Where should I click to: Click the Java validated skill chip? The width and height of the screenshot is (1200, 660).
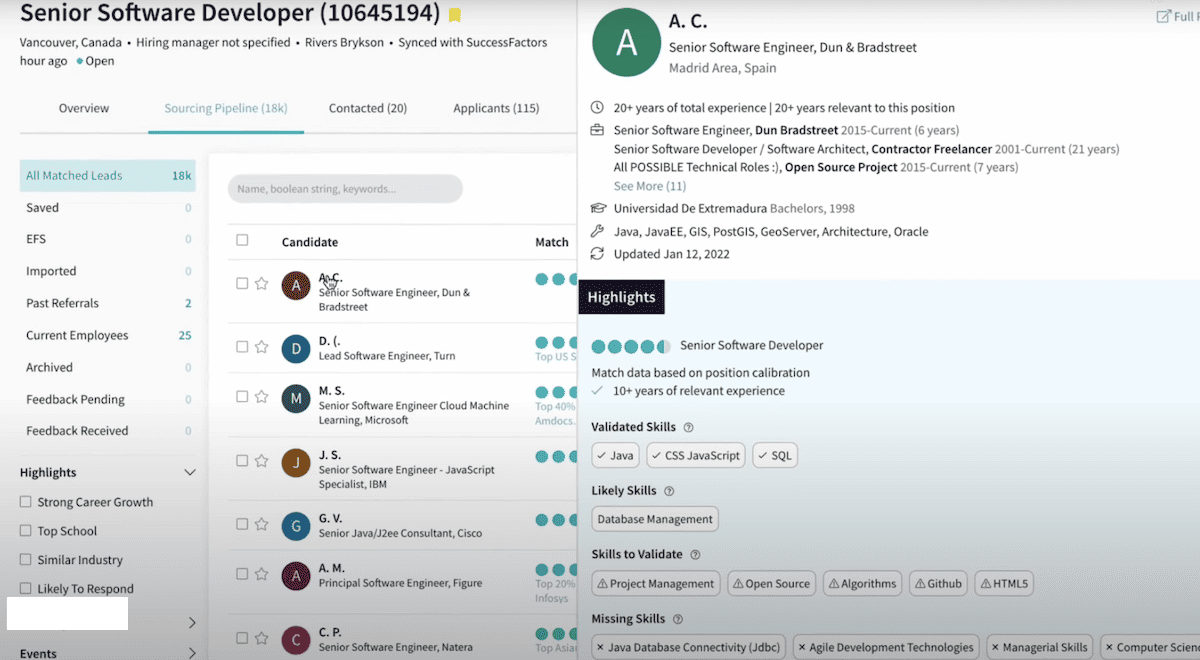[x=615, y=455]
